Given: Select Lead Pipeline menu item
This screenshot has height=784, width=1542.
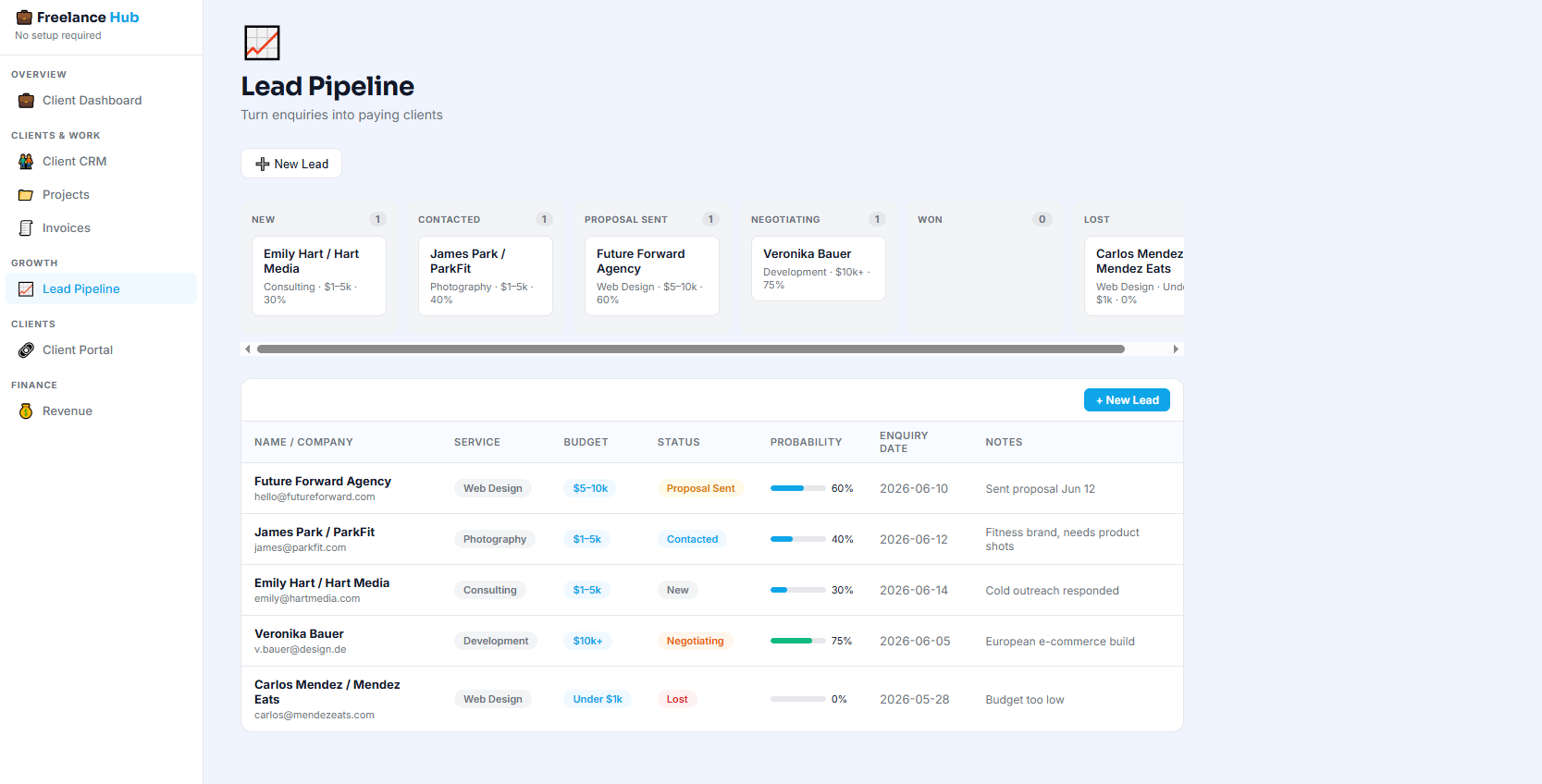Looking at the screenshot, I should point(102,289).
